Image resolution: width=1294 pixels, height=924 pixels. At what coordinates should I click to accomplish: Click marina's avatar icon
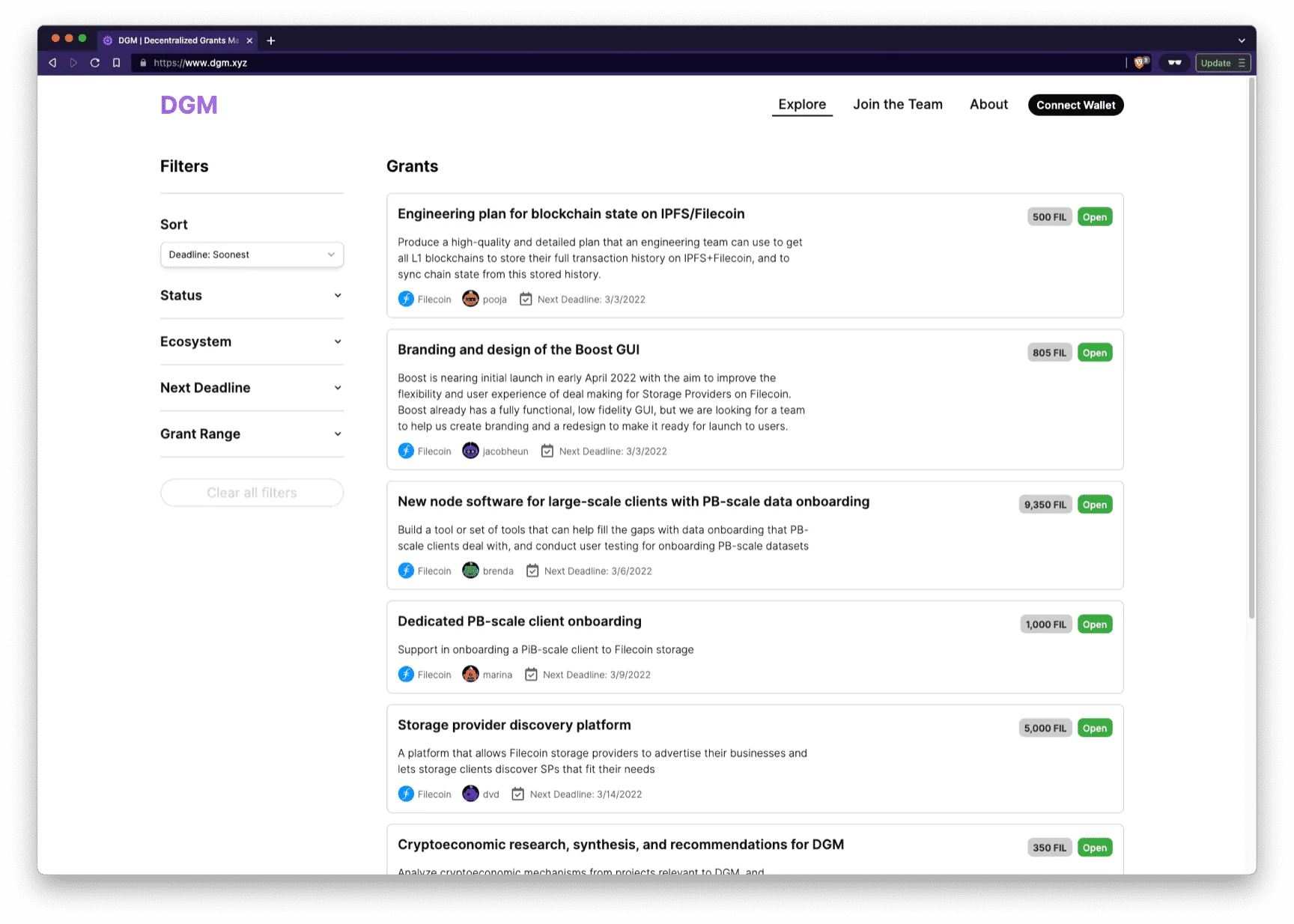click(x=470, y=675)
